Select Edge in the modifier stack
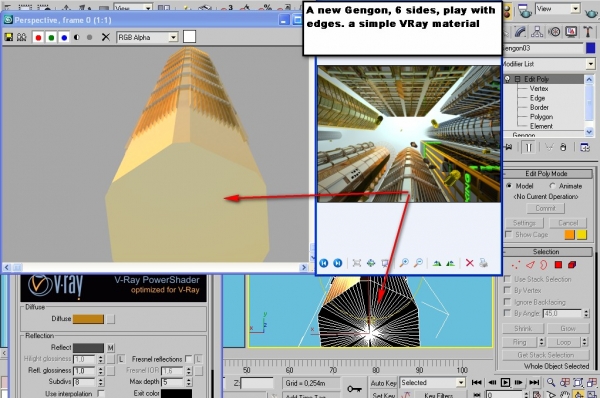This screenshot has width=600, height=398. click(537, 98)
